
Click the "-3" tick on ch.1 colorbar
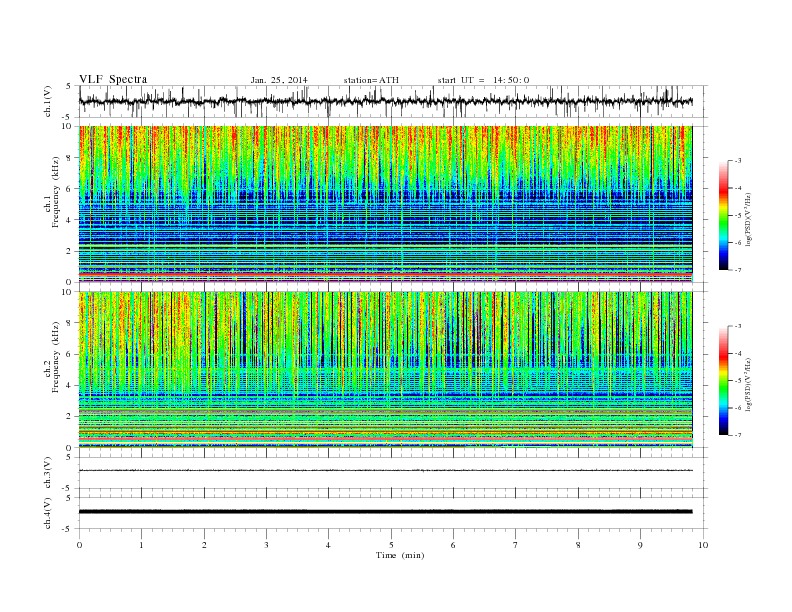point(737,161)
